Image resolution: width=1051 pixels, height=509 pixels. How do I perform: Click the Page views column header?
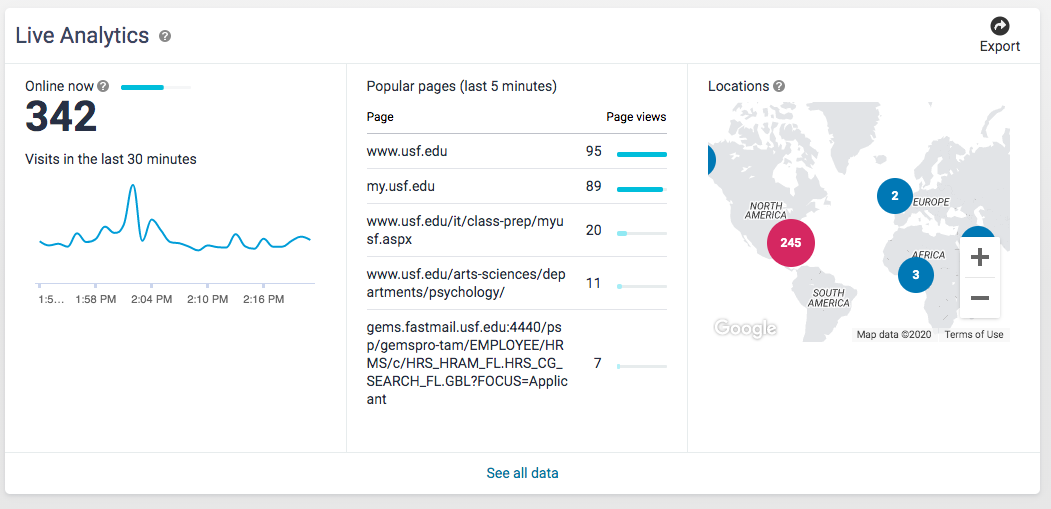coord(636,117)
